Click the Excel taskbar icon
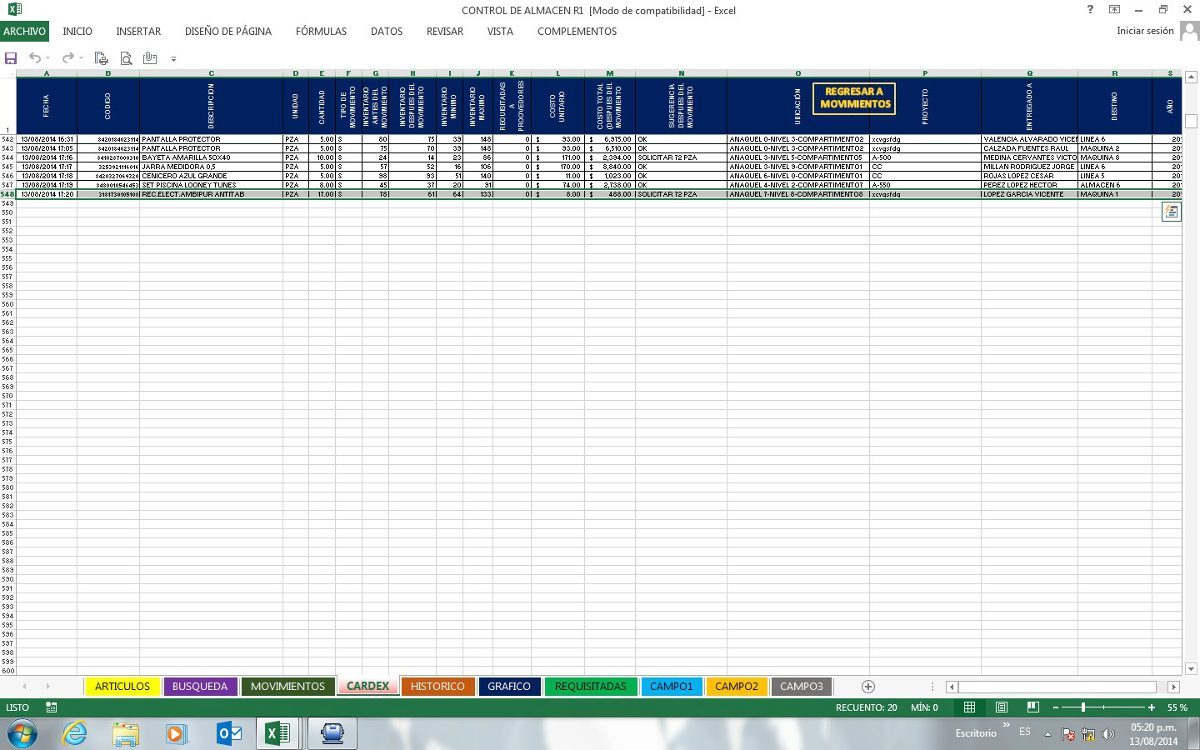 [276, 733]
